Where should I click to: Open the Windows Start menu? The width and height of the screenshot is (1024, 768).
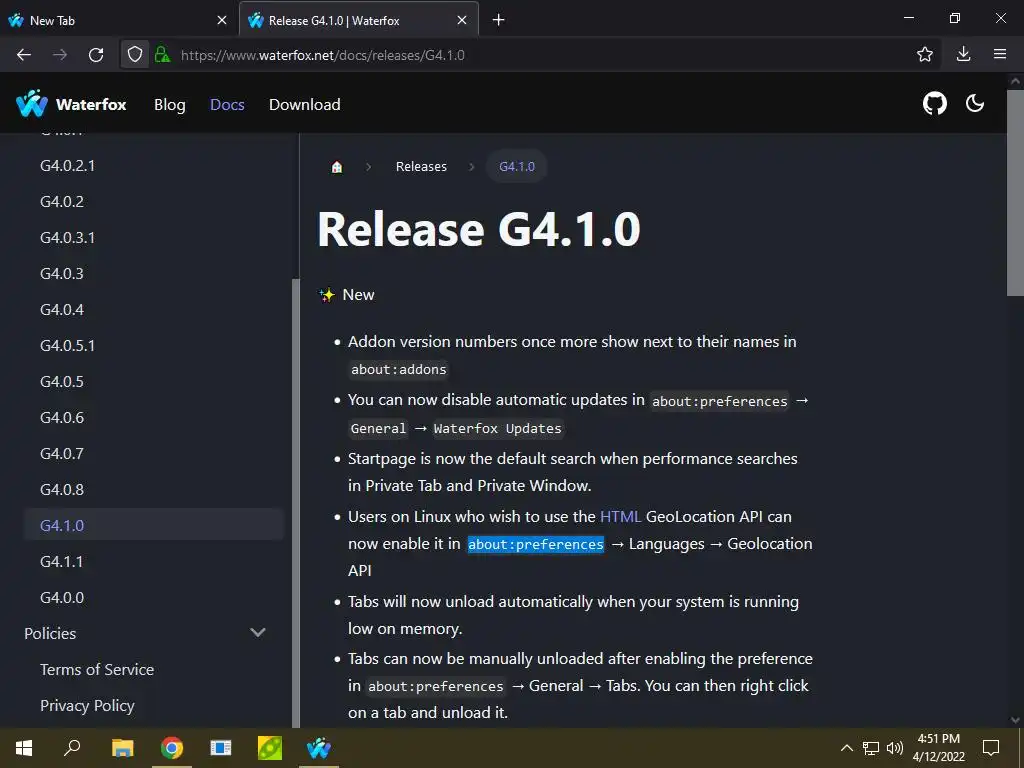[24, 748]
